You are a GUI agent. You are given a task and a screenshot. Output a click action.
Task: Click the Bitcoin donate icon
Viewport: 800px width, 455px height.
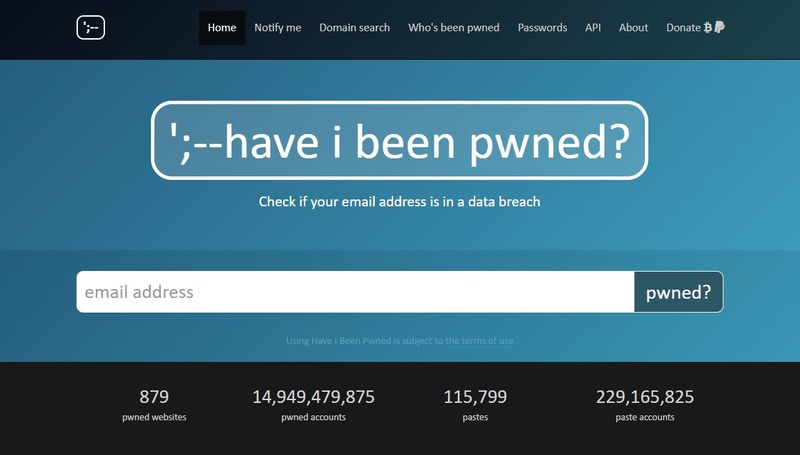tap(708, 28)
